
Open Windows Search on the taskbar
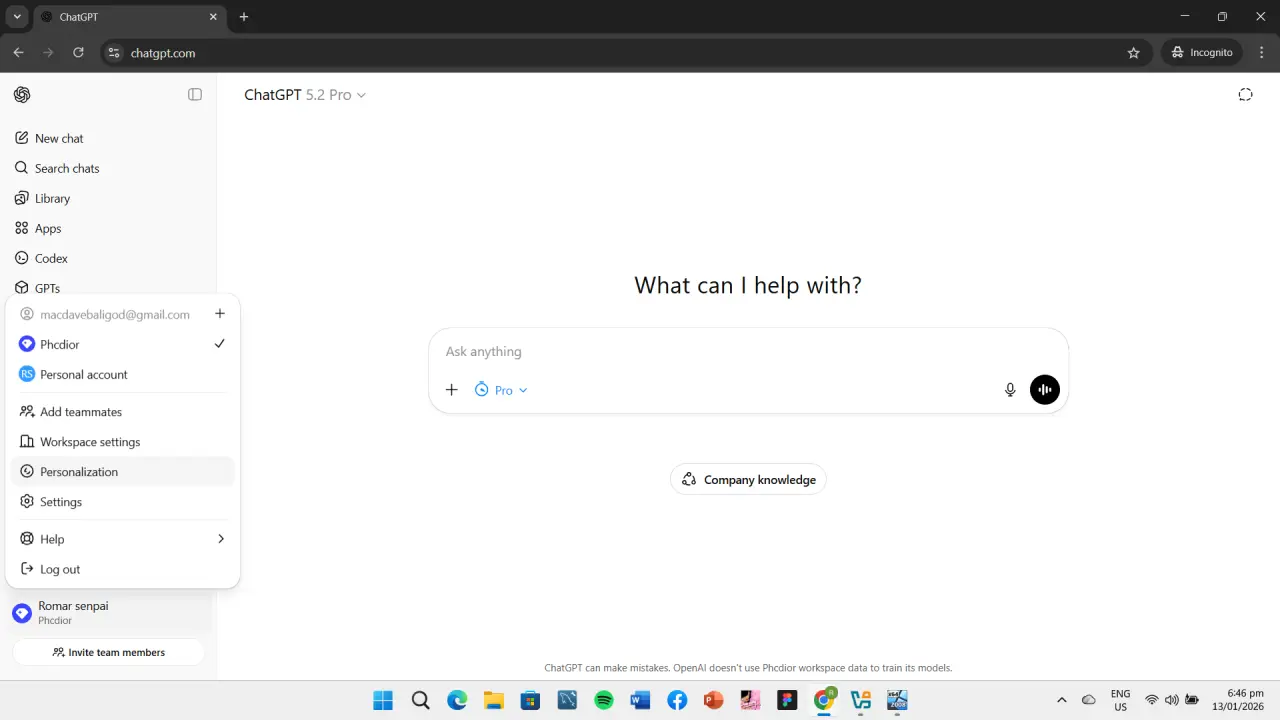click(x=420, y=700)
